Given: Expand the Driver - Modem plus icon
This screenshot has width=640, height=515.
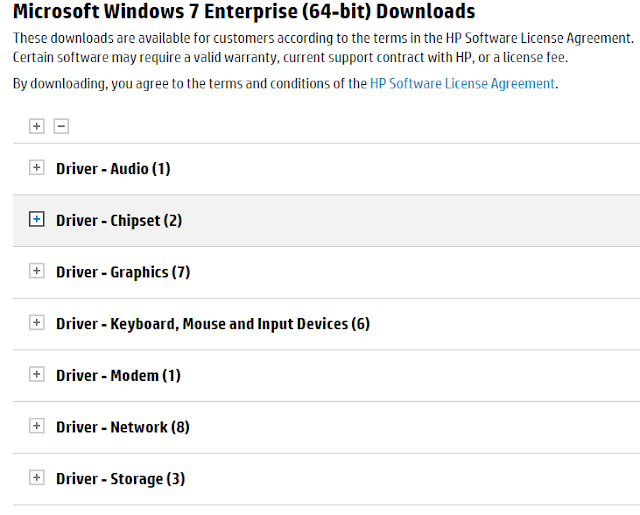Looking at the screenshot, I should coord(37,375).
